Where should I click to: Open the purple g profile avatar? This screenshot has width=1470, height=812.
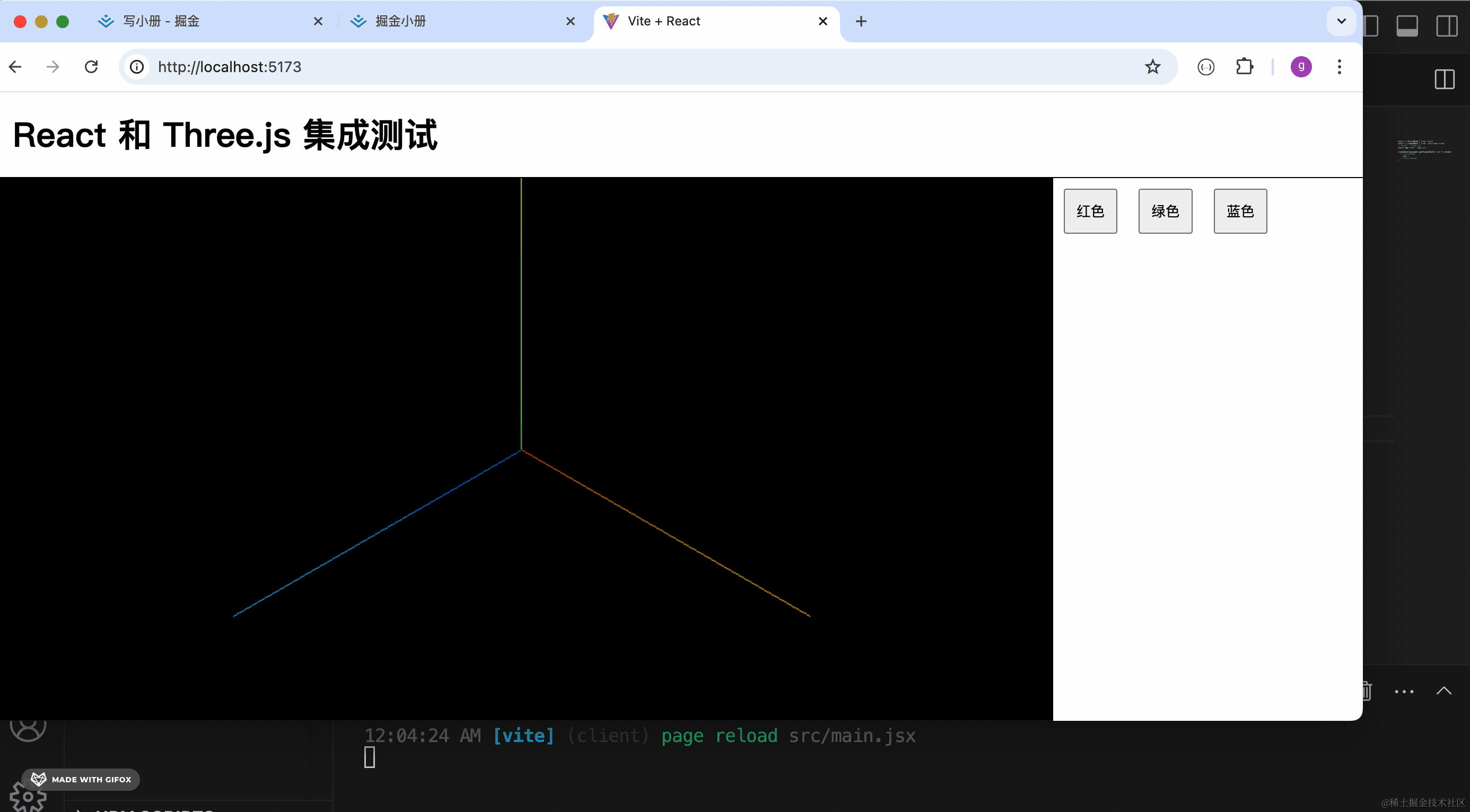pyautogui.click(x=1301, y=67)
